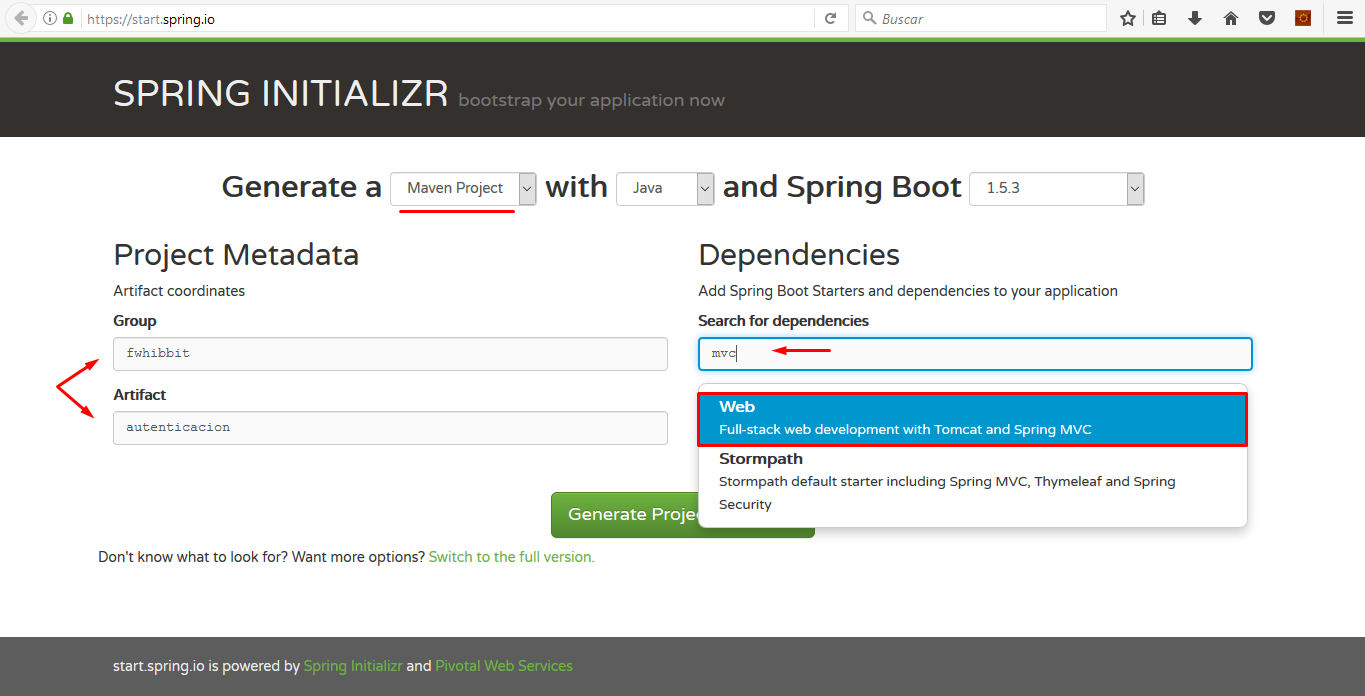The width and height of the screenshot is (1365, 696).
Task: Focus the Artifact input field
Action: tap(390, 428)
